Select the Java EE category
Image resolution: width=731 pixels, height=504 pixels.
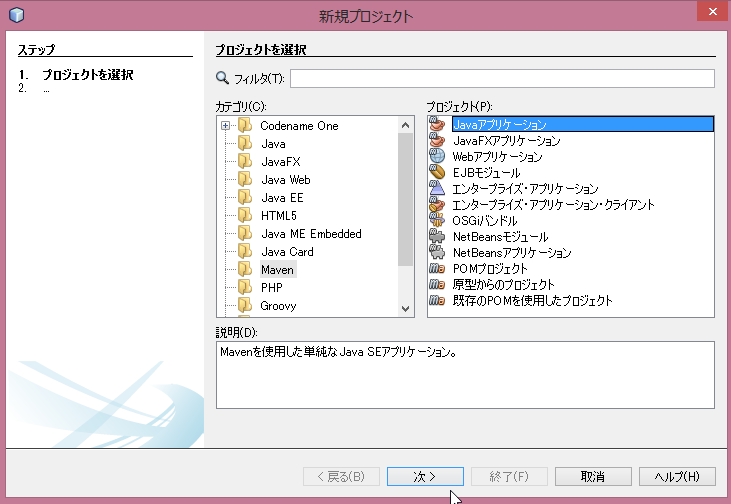[282, 198]
